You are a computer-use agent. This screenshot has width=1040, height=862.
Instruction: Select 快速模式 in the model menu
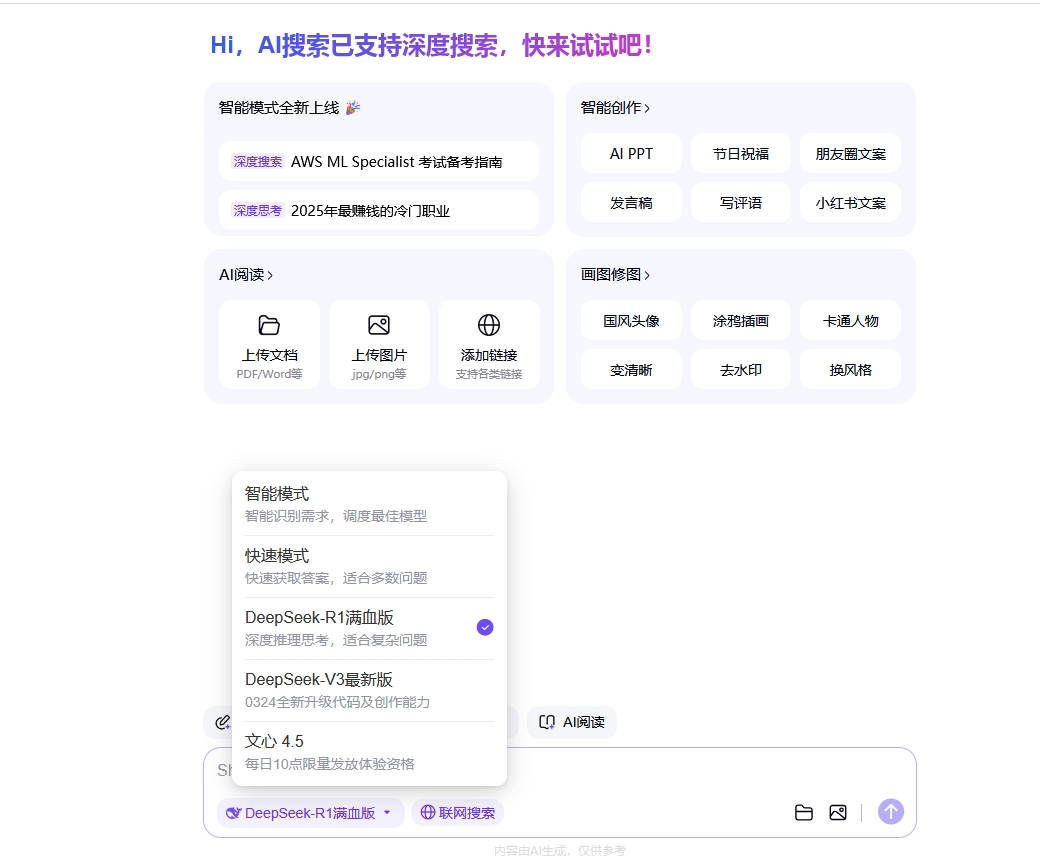(369, 566)
